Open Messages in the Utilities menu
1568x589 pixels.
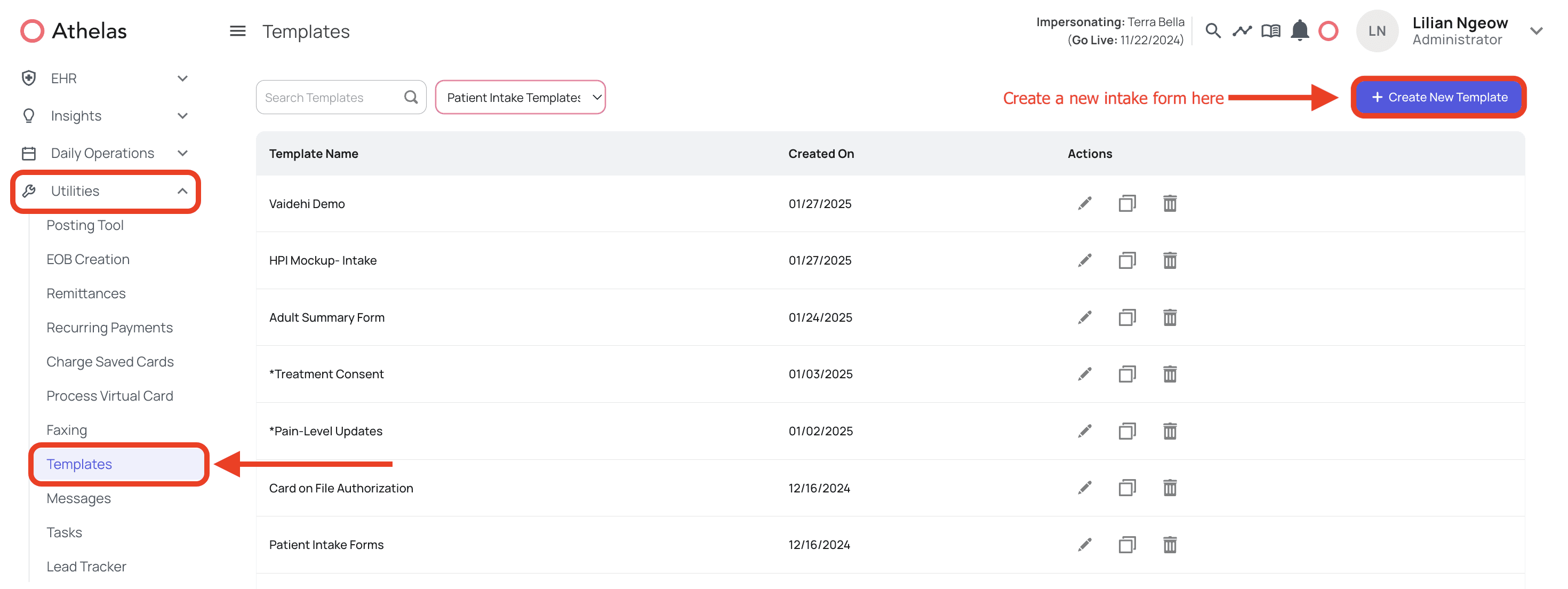pyautogui.click(x=78, y=498)
